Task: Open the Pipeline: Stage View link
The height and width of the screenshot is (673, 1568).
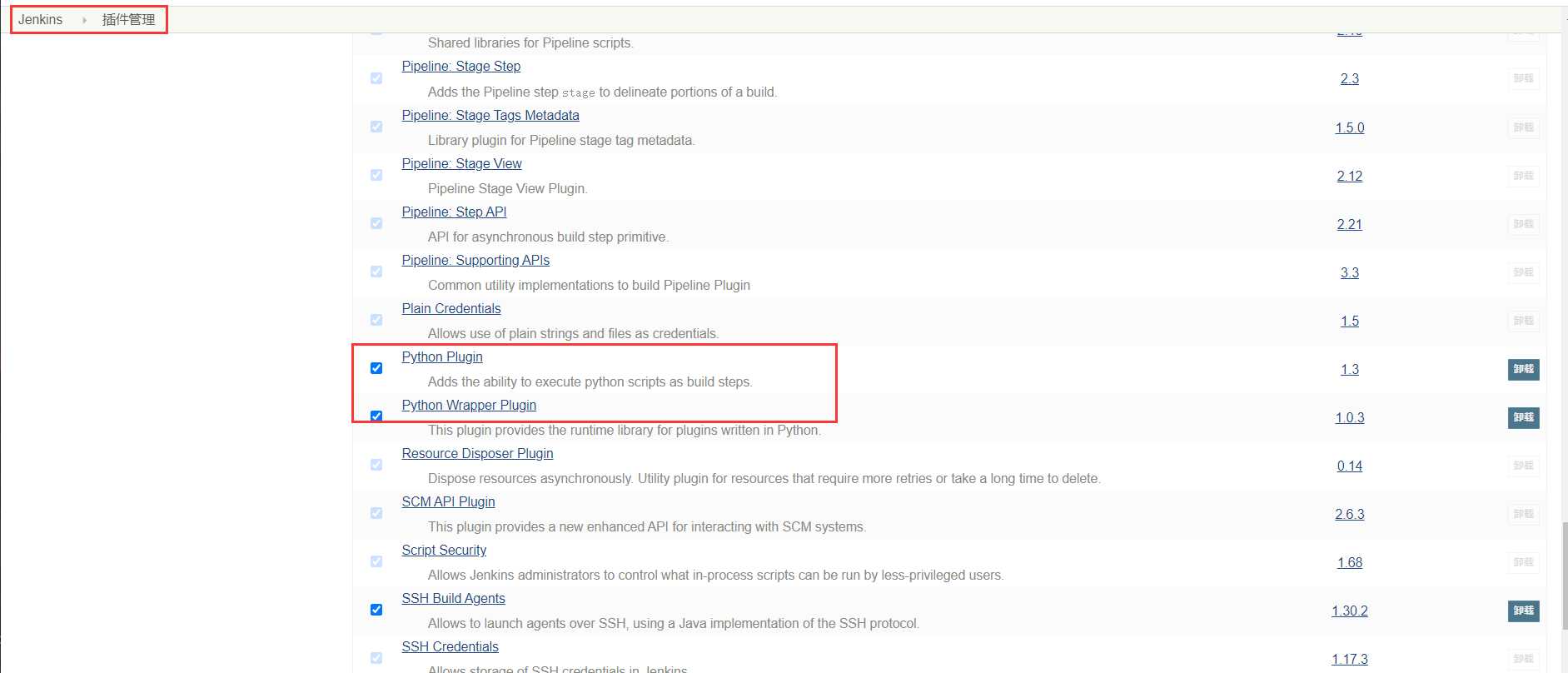Action: click(461, 163)
